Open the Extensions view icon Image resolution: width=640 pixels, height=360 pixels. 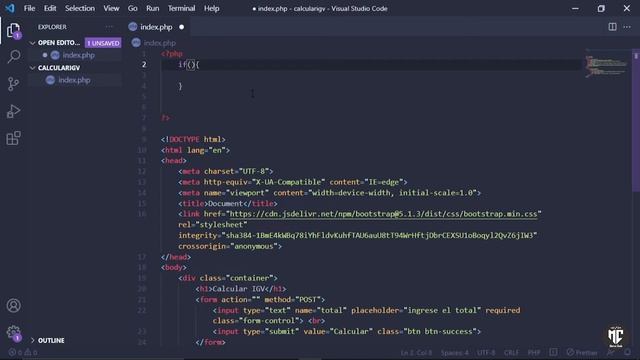(13, 138)
